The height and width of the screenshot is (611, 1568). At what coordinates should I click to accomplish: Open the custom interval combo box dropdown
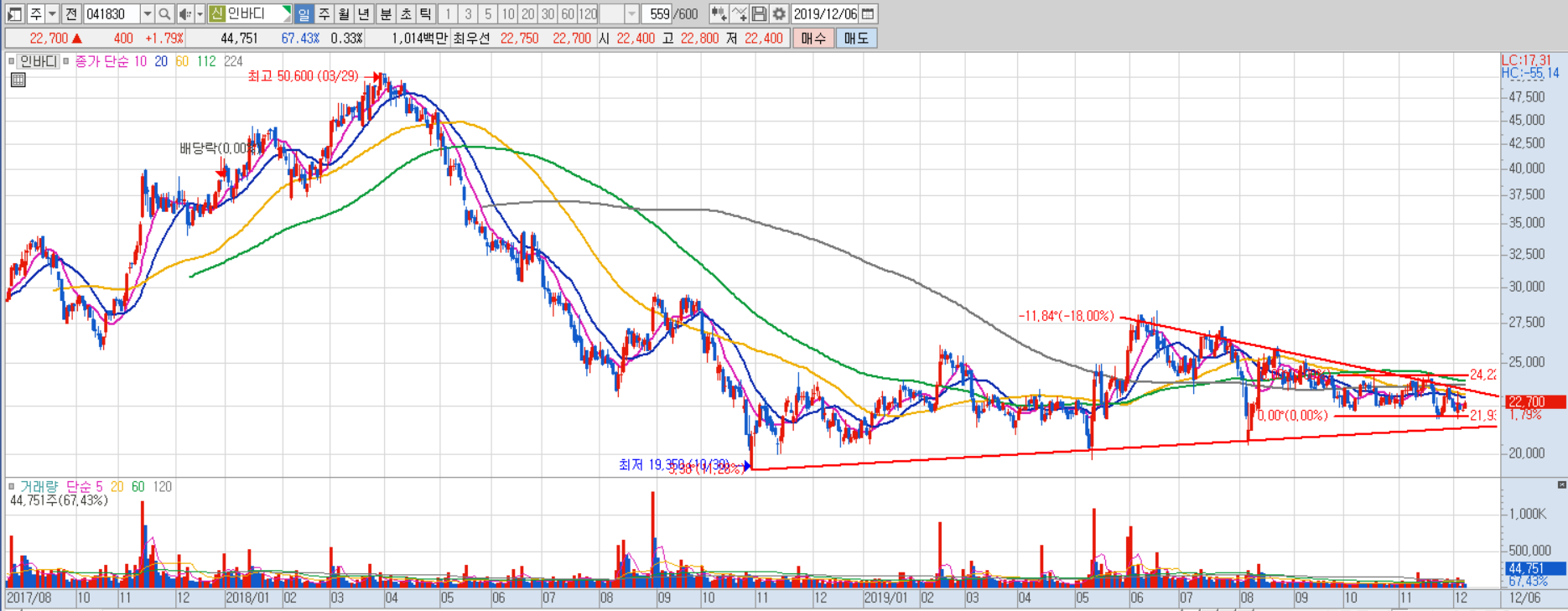point(632,13)
